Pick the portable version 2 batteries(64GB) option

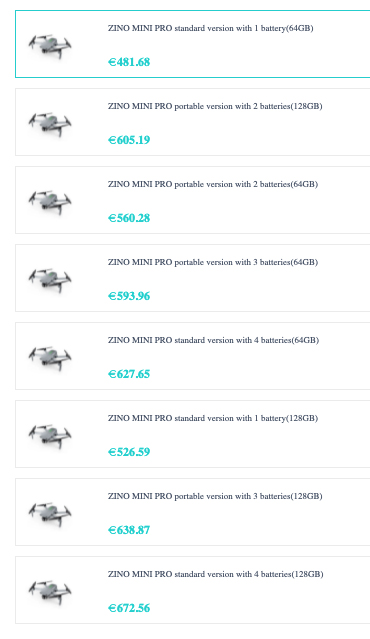(x=193, y=200)
